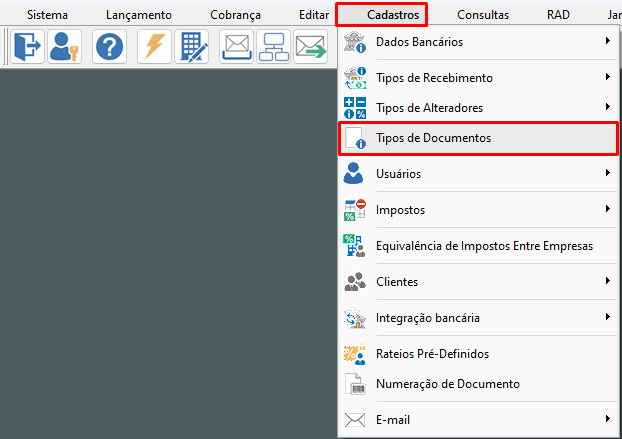Choose E-mail menu entry
This screenshot has width=622, height=439.
coord(478,420)
